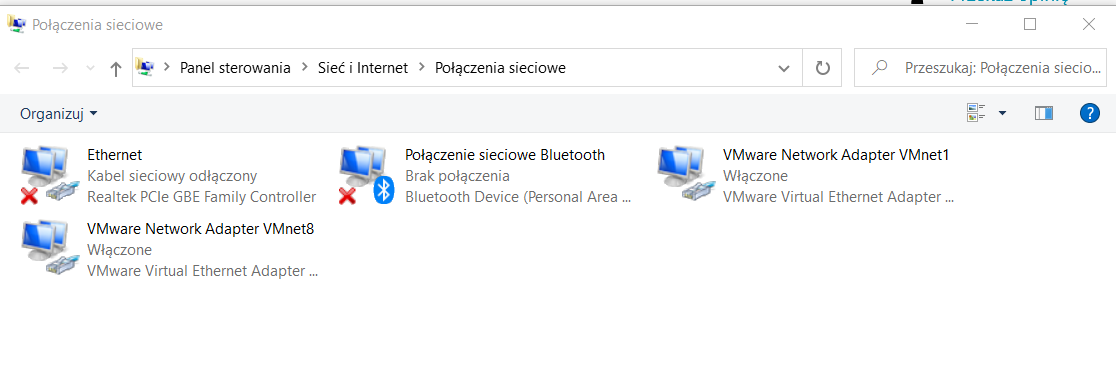This screenshot has width=1116, height=387.
Task: Open the Help question mark icon
Action: click(x=1090, y=113)
